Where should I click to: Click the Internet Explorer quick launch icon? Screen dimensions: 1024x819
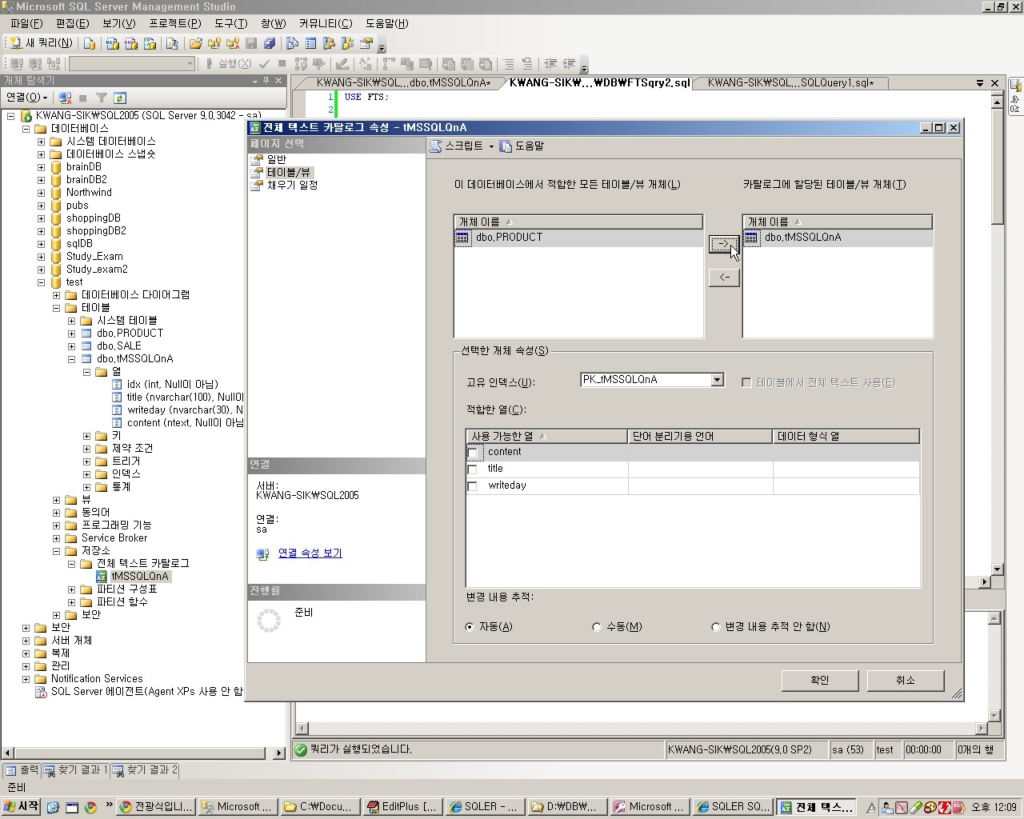pos(53,807)
